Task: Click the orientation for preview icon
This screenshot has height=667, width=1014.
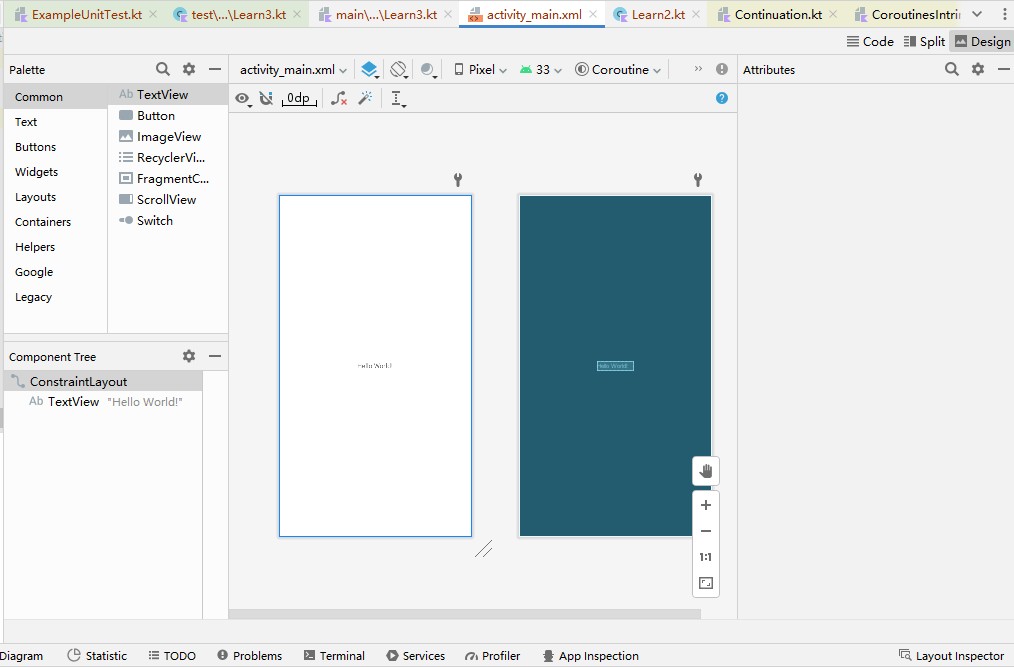Action: [399, 69]
